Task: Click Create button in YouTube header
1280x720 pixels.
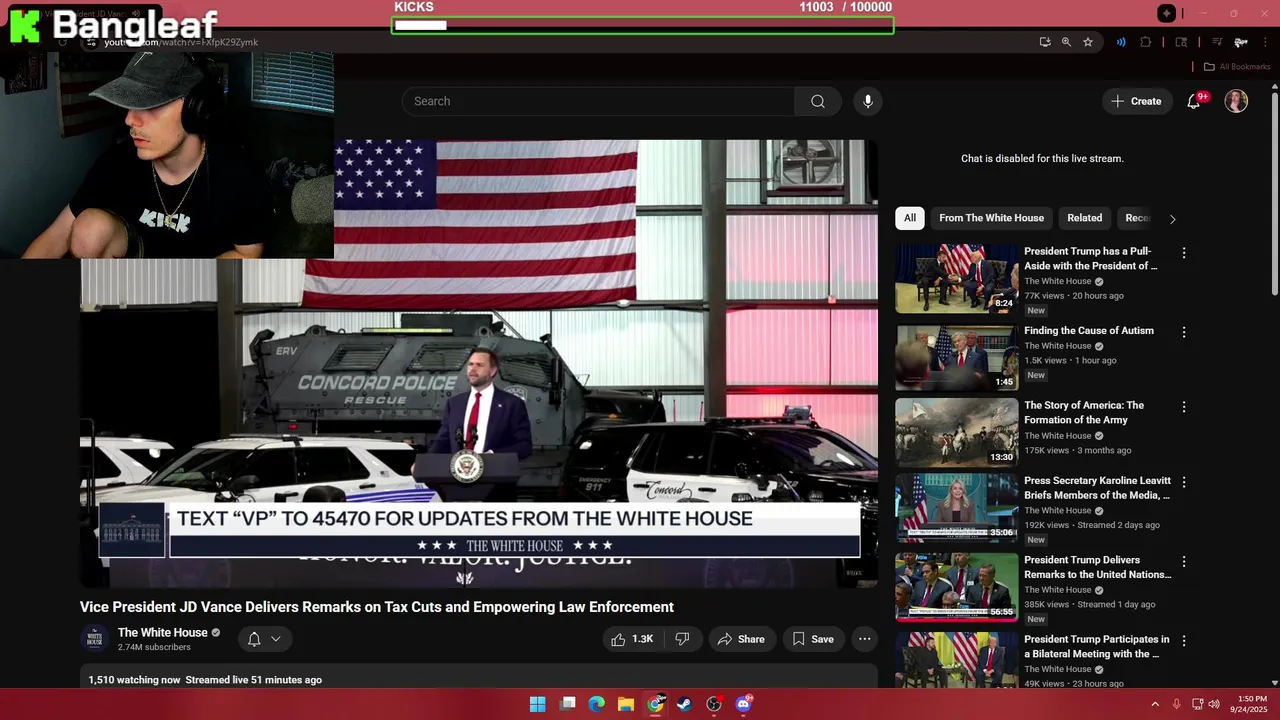Action: pyautogui.click(x=1137, y=101)
